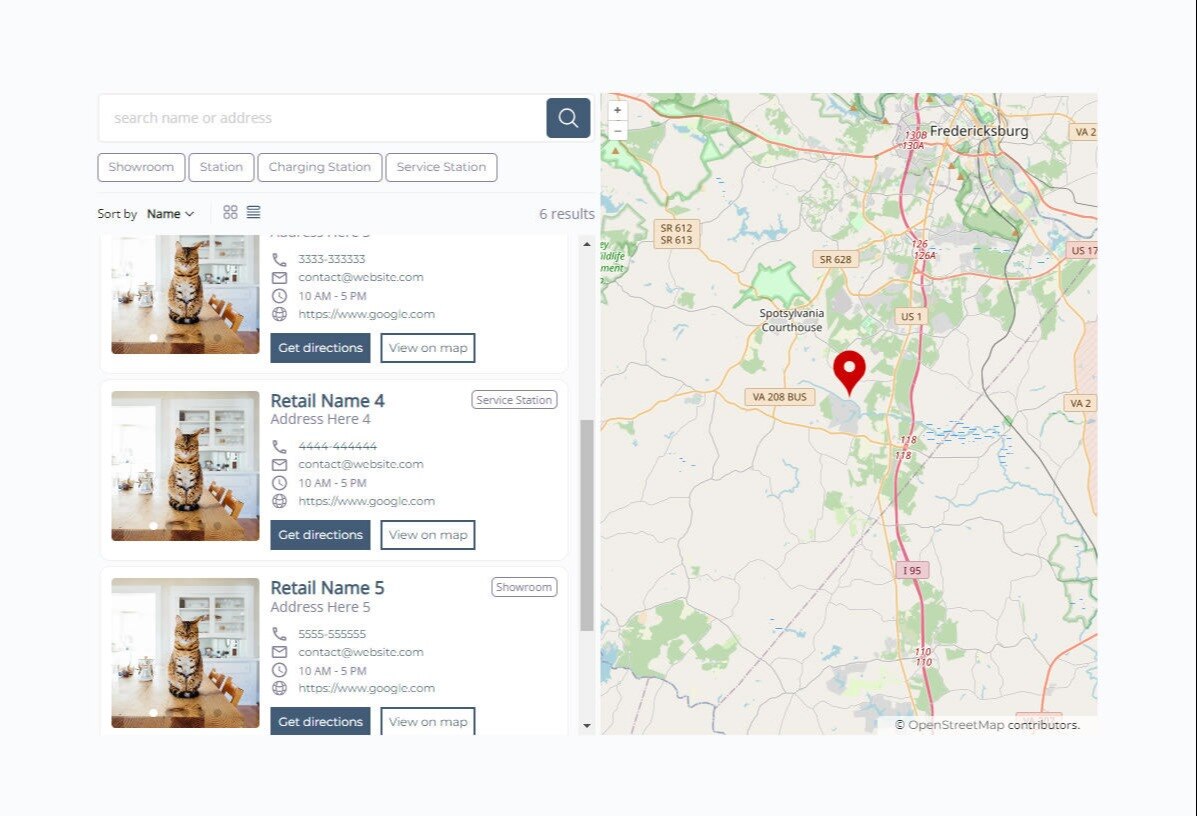Click the magnifier search button
Image resolution: width=1197 pixels, height=816 pixels.
568,118
